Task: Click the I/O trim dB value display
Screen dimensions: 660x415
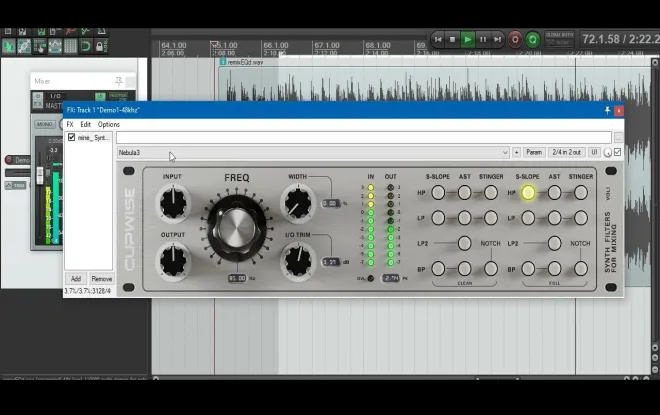Action: pyautogui.click(x=331, y=262)
